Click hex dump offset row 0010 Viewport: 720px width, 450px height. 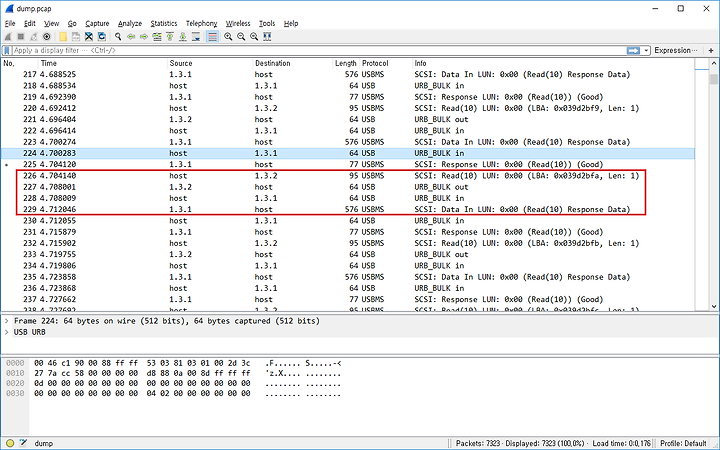[15, 373]
